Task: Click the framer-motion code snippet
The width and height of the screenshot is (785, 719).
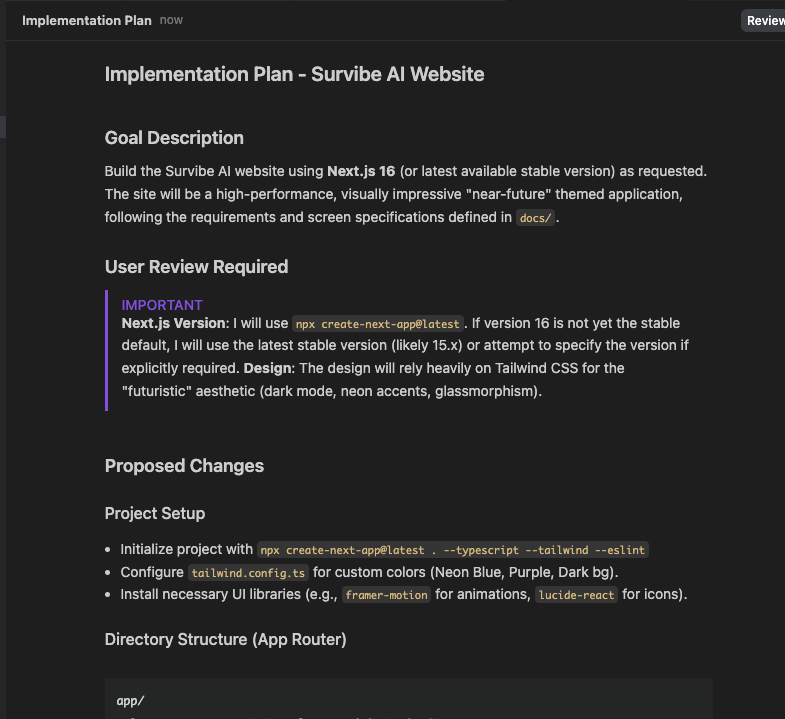Action: (387, 595)
